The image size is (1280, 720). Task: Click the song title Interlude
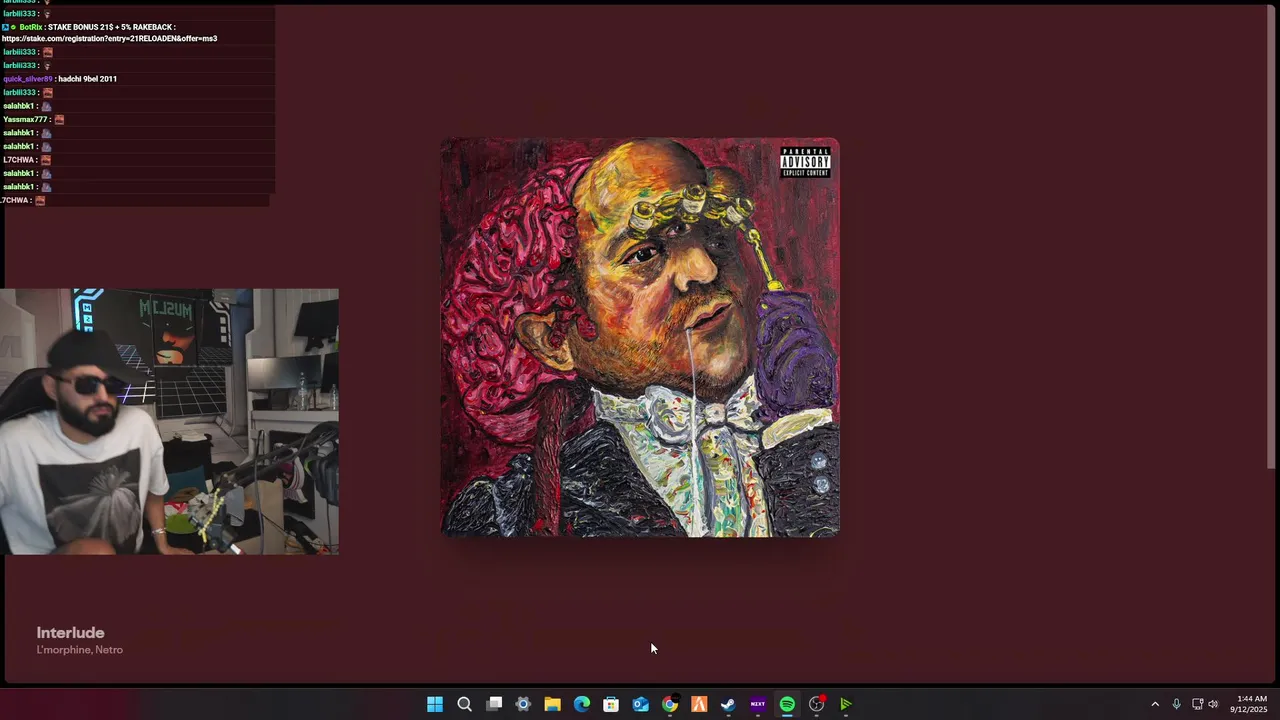pos(70,632)
